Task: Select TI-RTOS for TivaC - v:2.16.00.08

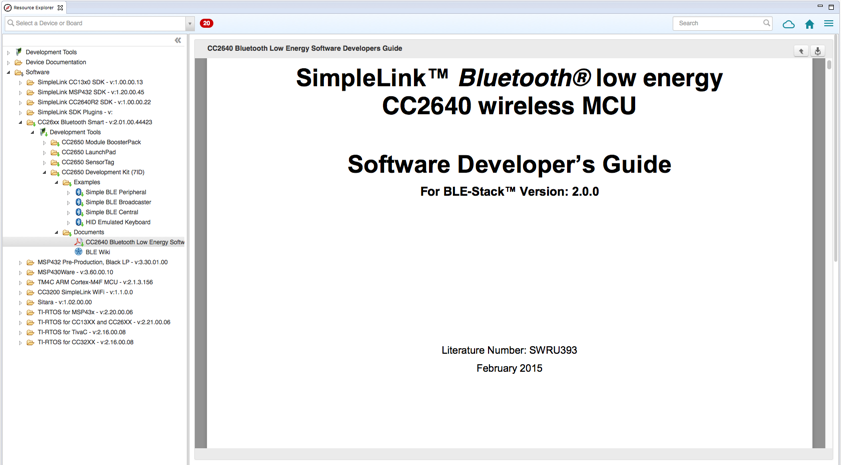Action: point(82,332)
